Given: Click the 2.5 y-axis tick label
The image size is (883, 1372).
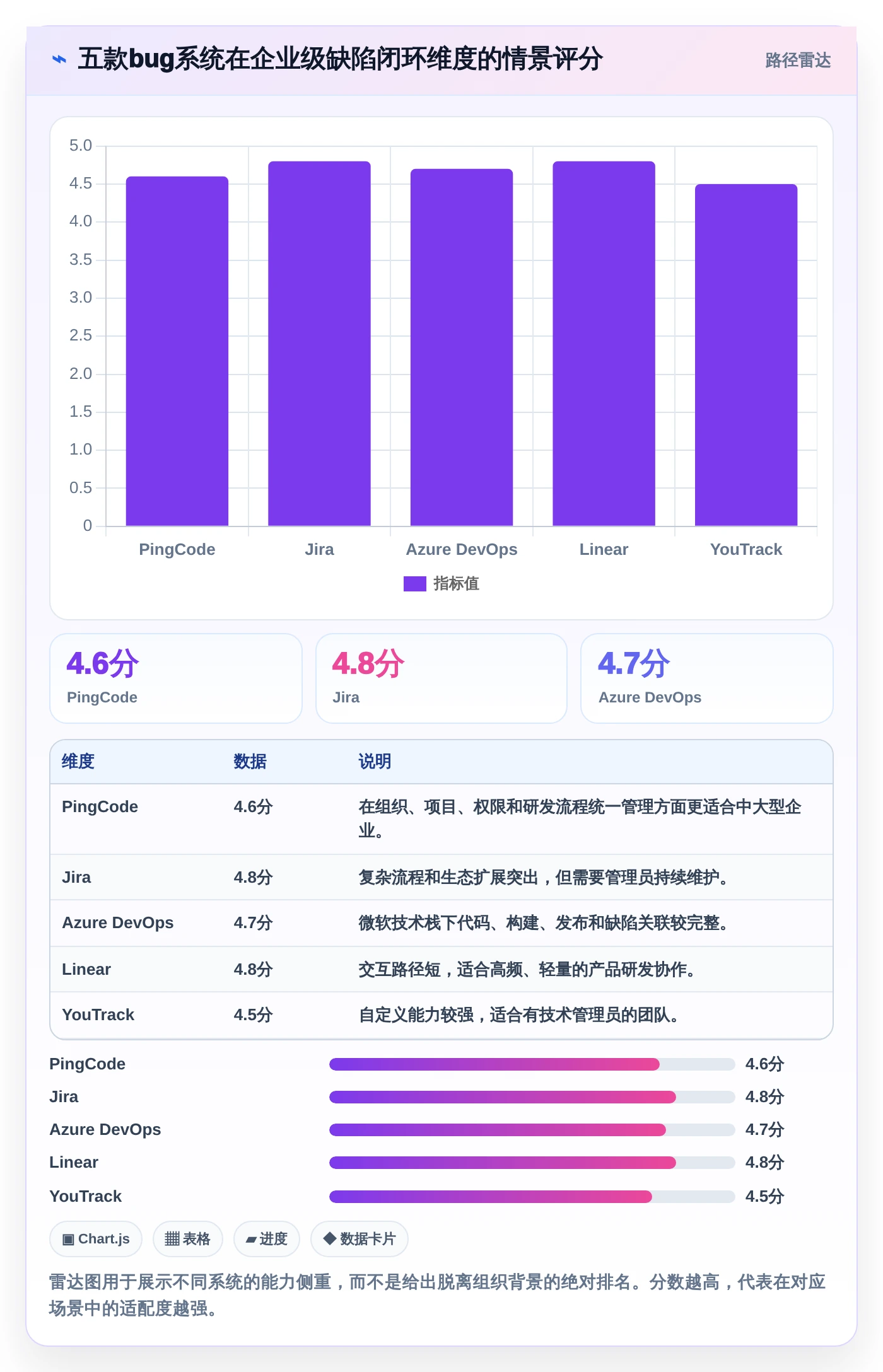Looking at the screenshot, I should coord(81,335).
